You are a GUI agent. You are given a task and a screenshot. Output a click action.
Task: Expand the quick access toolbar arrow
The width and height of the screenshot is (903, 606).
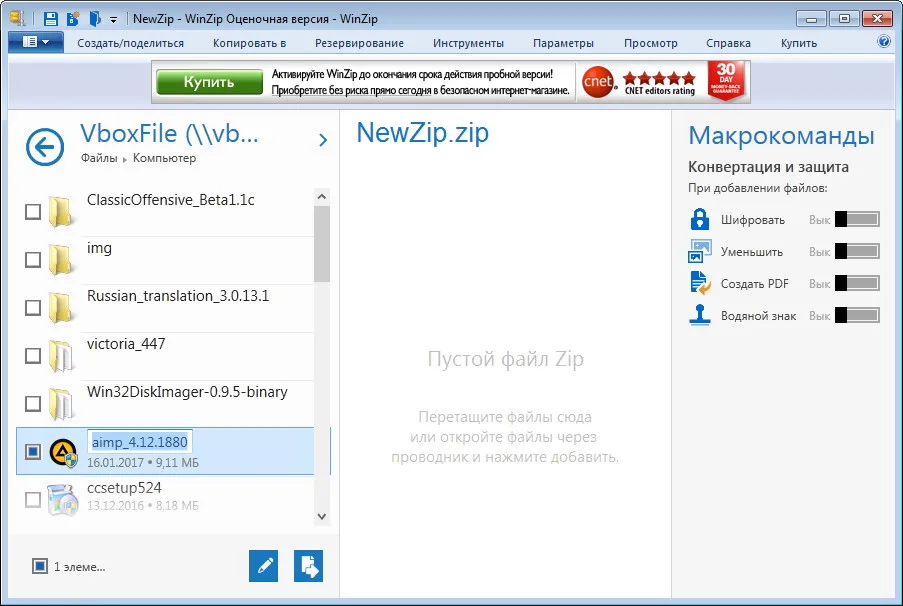(113, 20)
